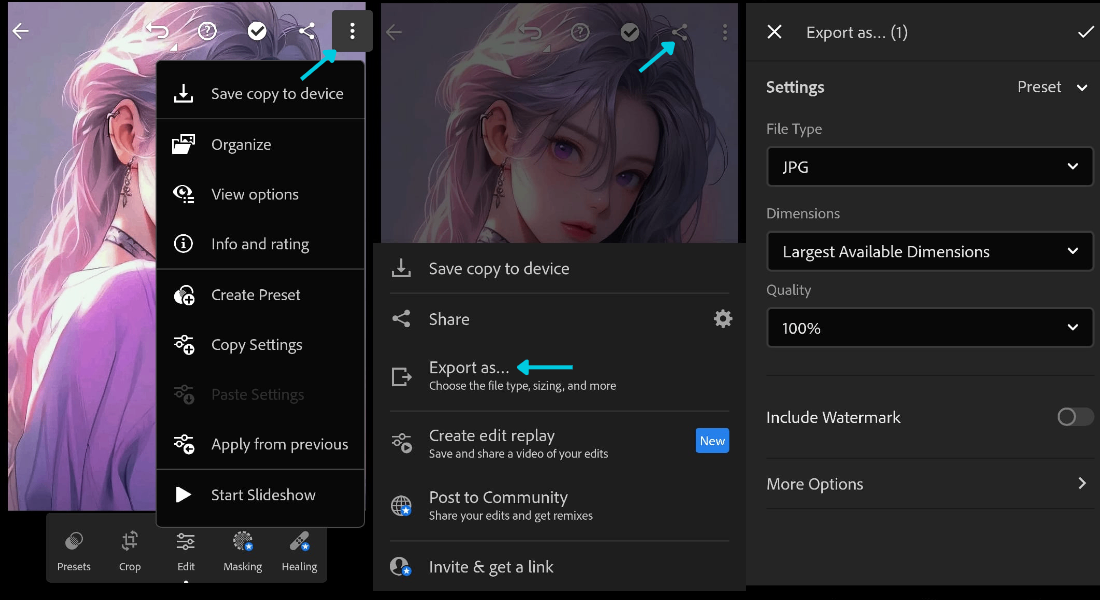Open the Largest Available Dimensions dropdown
This screenshot has width=1100, height=600.
coord(930,251)
